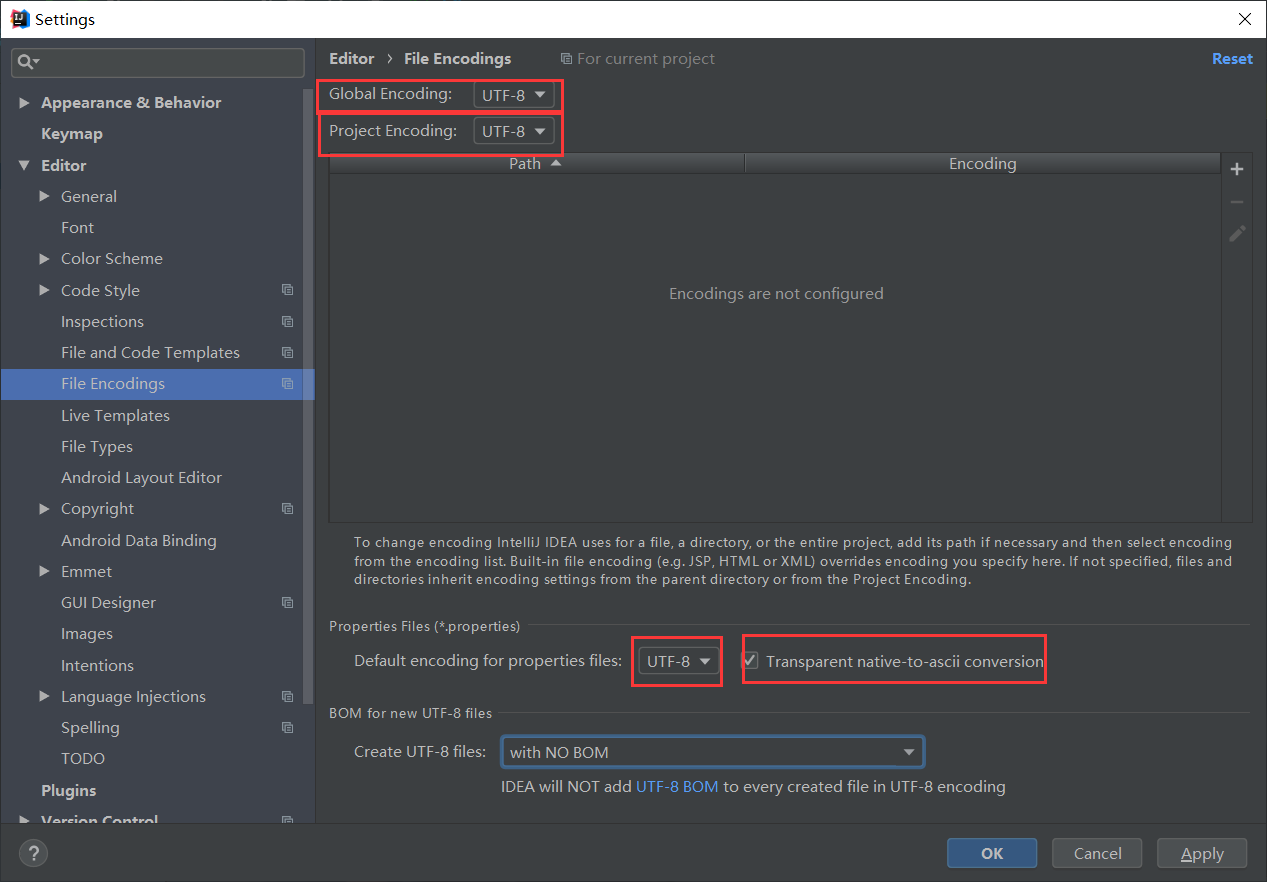The image size is (1267, 882).
Task: Open Android Layout Editor settings
Action: (141, 477)
